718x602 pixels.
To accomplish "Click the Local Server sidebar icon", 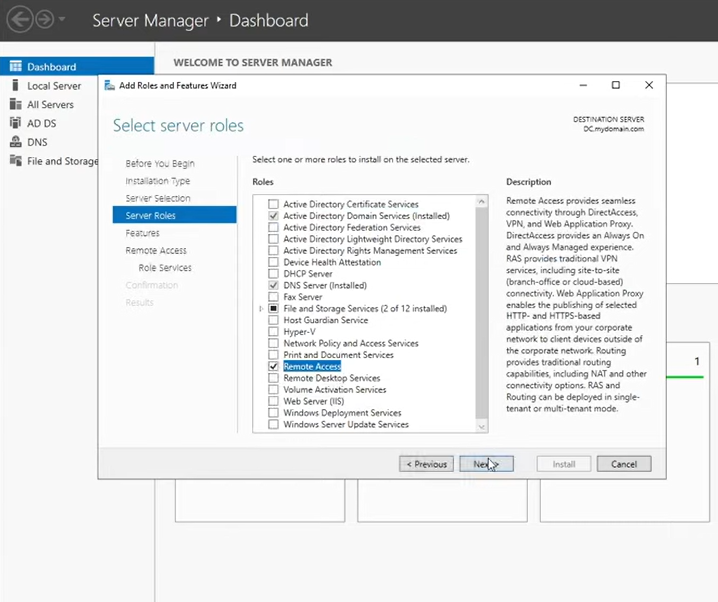I will (16, 85).
